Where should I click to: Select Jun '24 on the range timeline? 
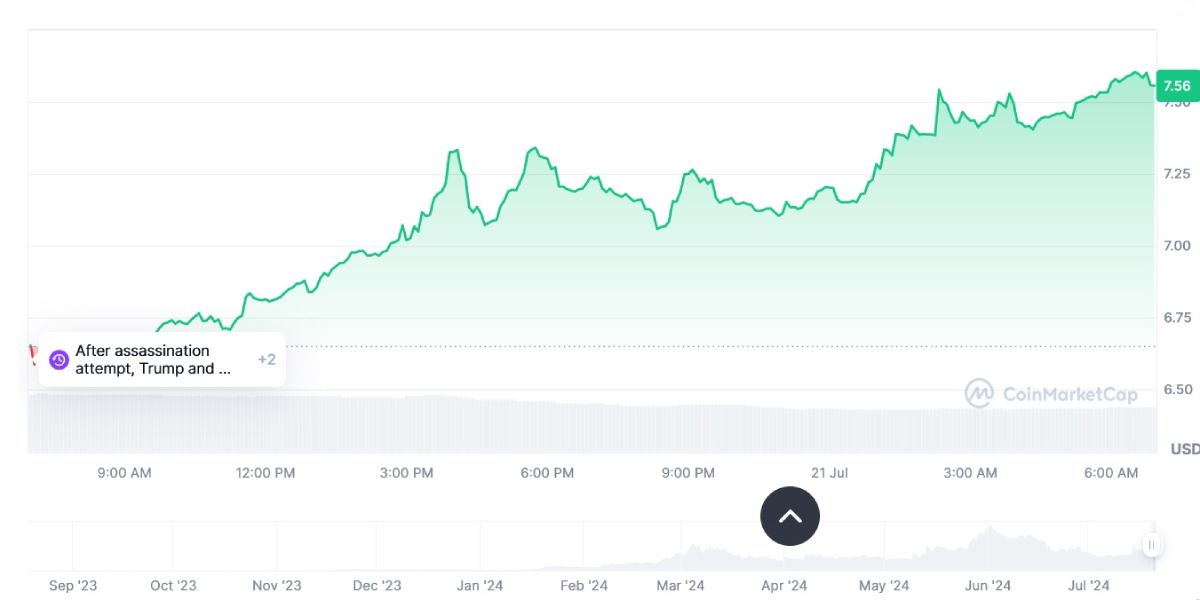tap(987, 586)
